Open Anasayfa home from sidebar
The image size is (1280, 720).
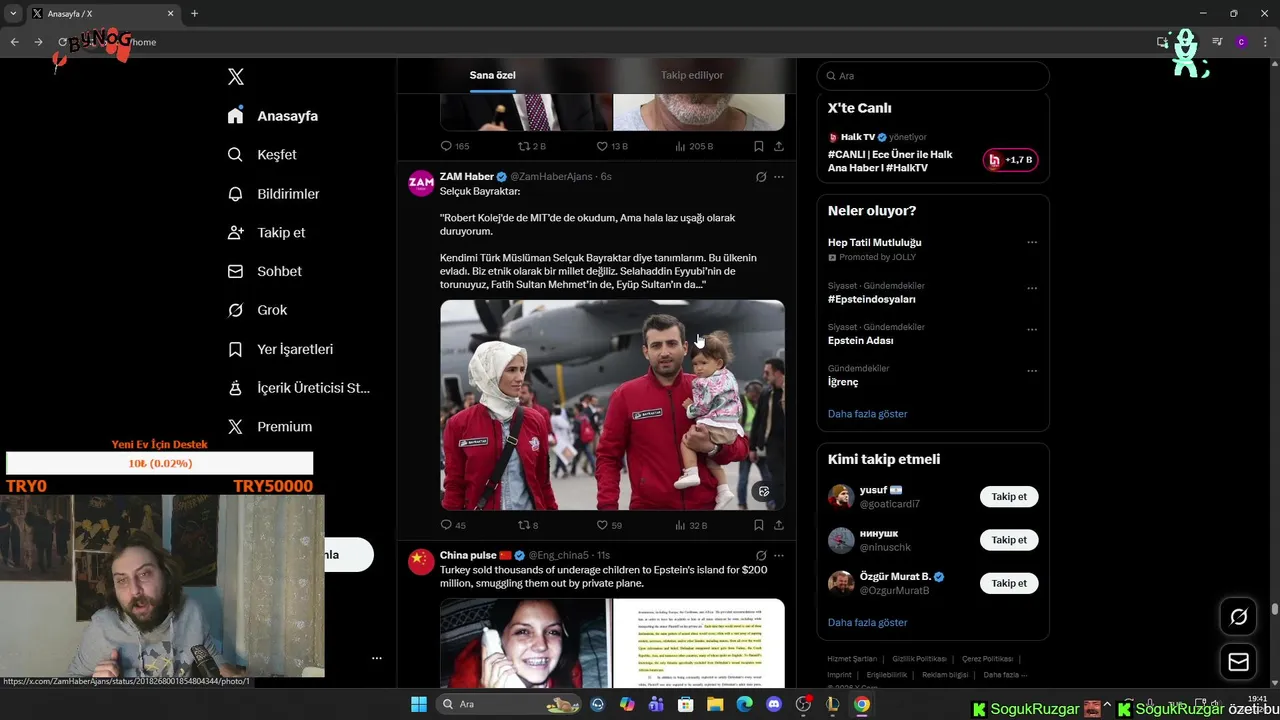[x=272, y=116]
